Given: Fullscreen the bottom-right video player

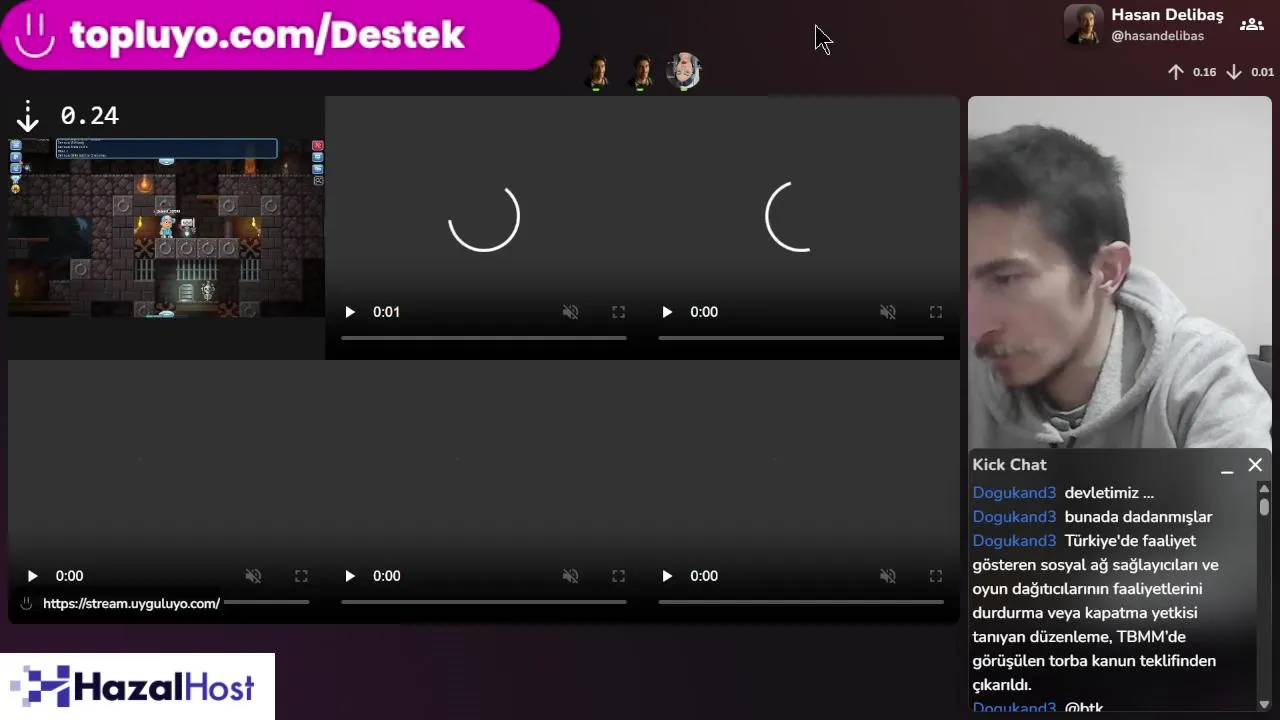Looking at the screenshot, I should [x=935, y=576].
